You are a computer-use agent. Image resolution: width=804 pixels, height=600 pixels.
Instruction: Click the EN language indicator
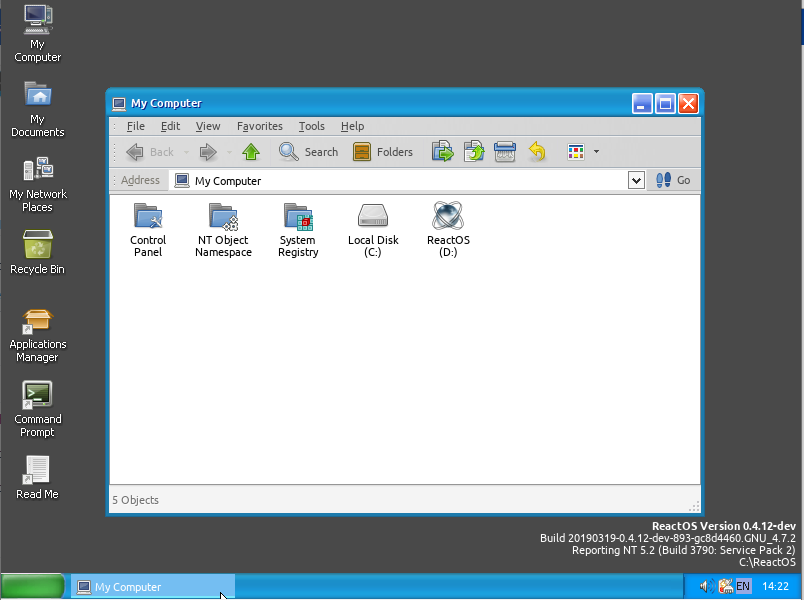[x=743, y=586]
